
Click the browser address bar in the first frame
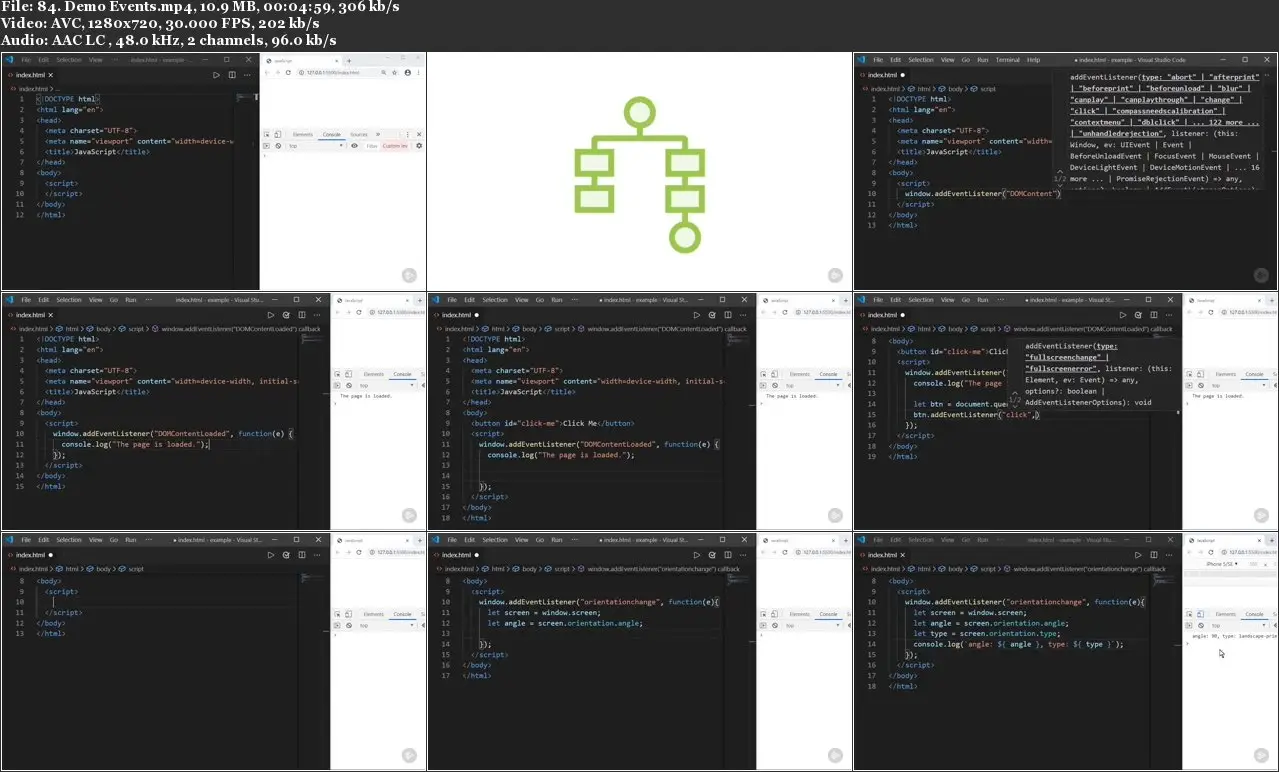point(338,73)
